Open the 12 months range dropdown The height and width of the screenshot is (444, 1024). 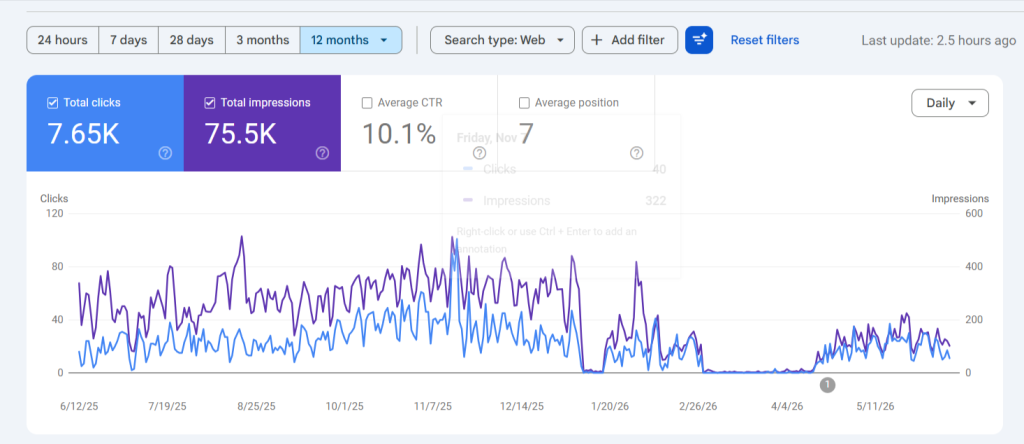pos(351,40)
